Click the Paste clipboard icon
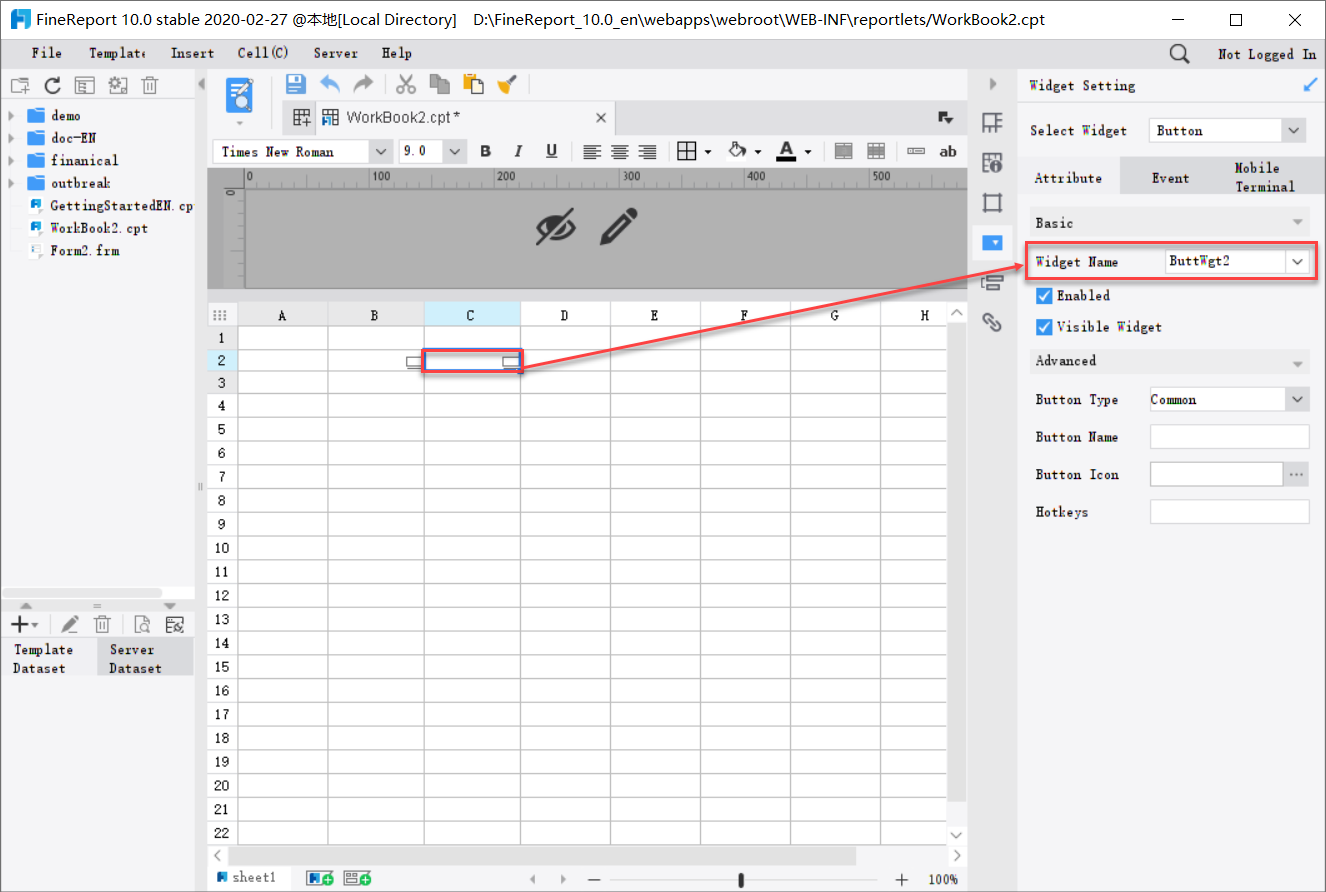Viewport: 1326px width, 892px height. coord(473,84)
